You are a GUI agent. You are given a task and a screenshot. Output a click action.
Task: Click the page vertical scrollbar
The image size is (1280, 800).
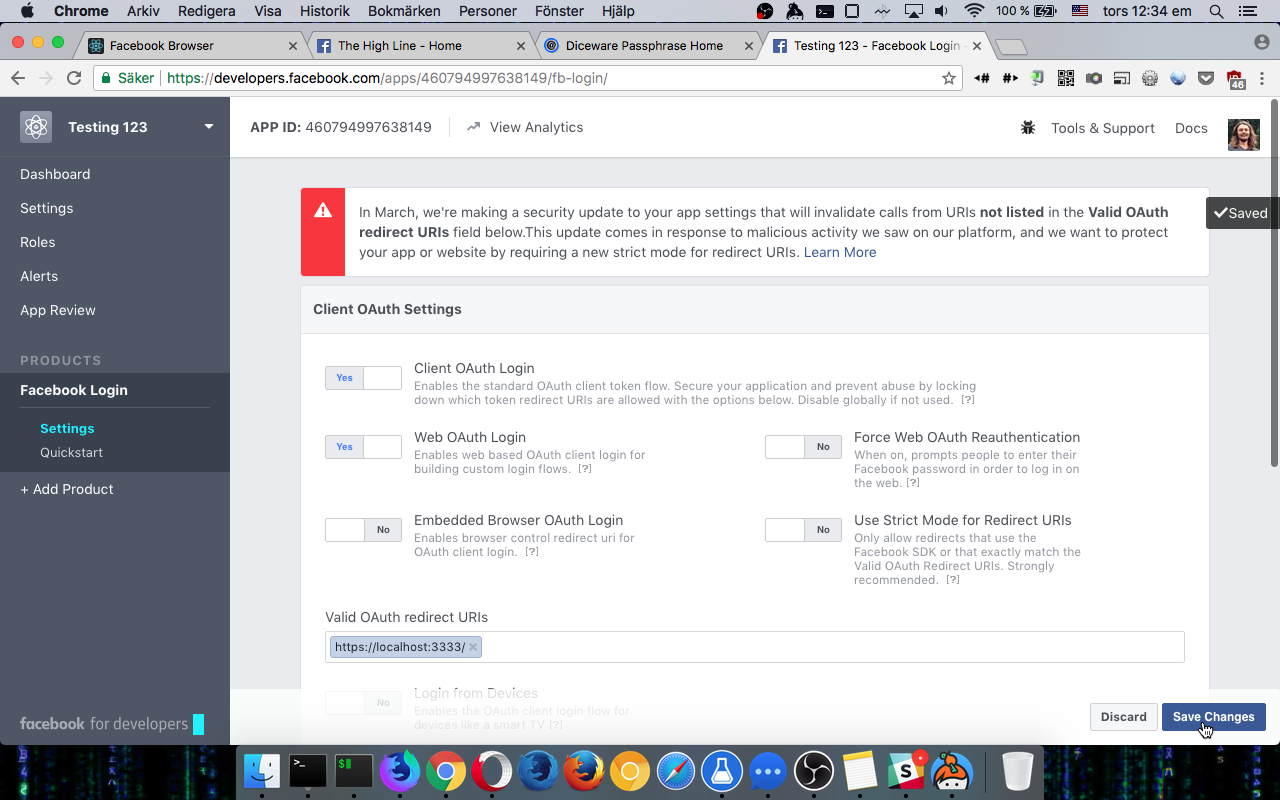tap(1273, 282)
